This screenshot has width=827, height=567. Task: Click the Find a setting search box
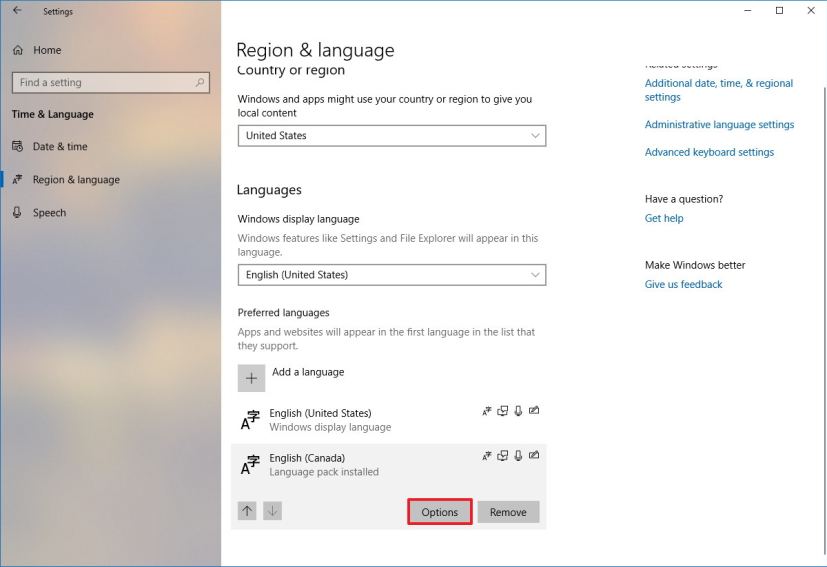pyautogui.click(x=111, y=82)
